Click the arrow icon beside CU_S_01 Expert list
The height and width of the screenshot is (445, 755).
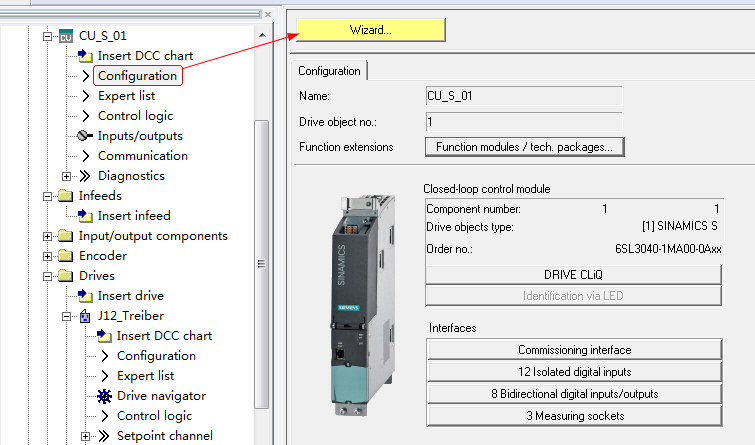pyautogui.click(x=86, y=96)
